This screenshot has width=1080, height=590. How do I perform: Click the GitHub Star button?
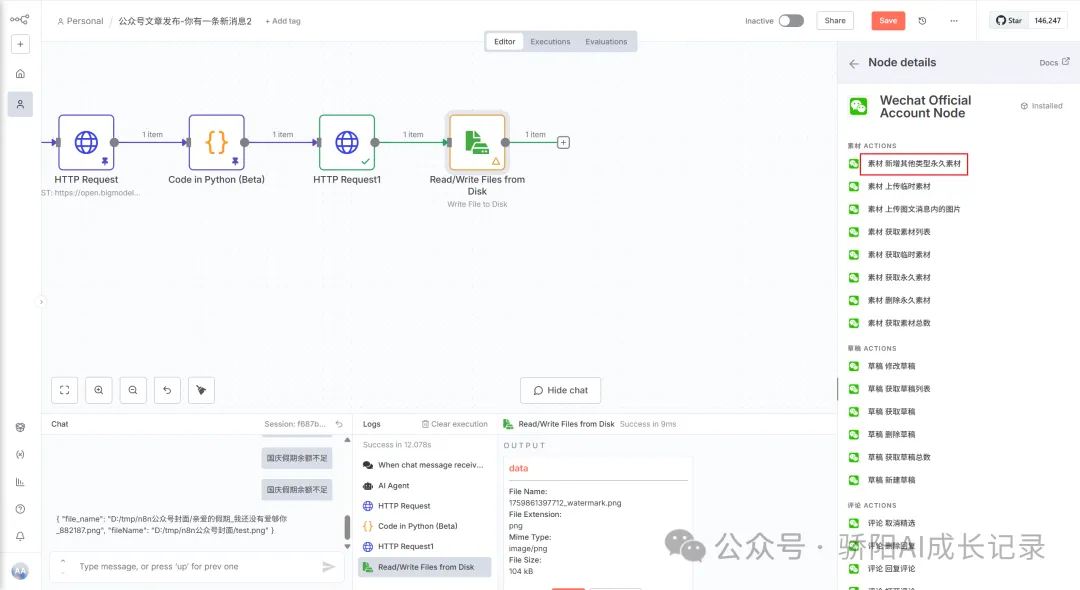[1009, 21]
